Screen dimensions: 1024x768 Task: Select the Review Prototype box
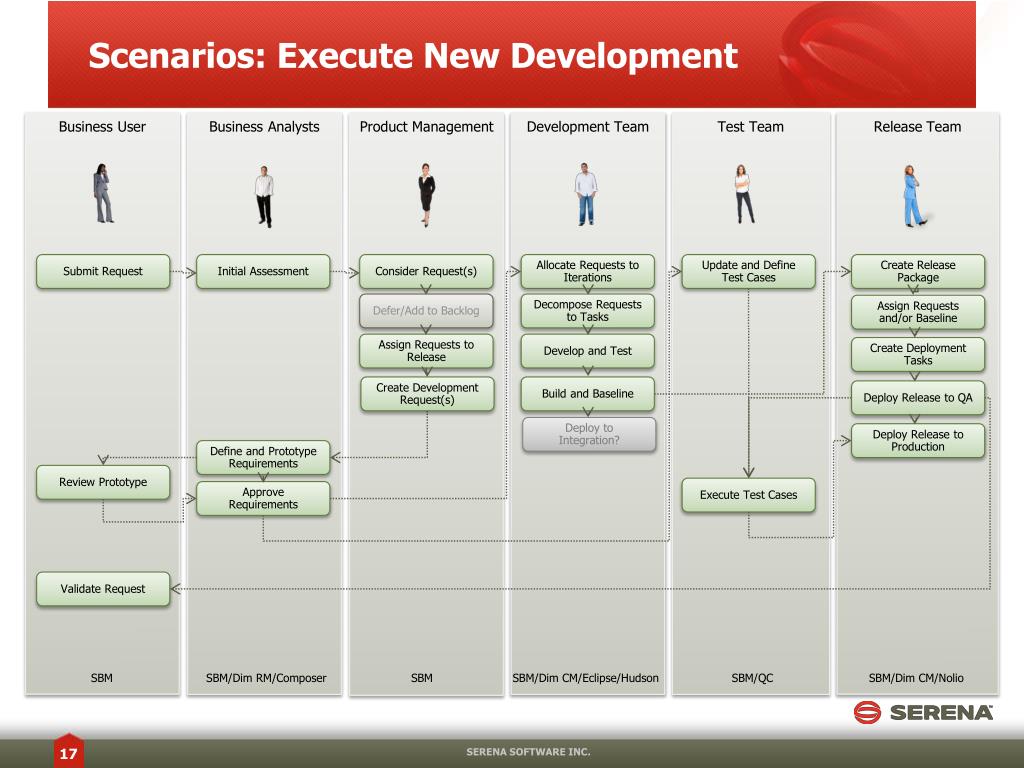(x=103, y=482)
